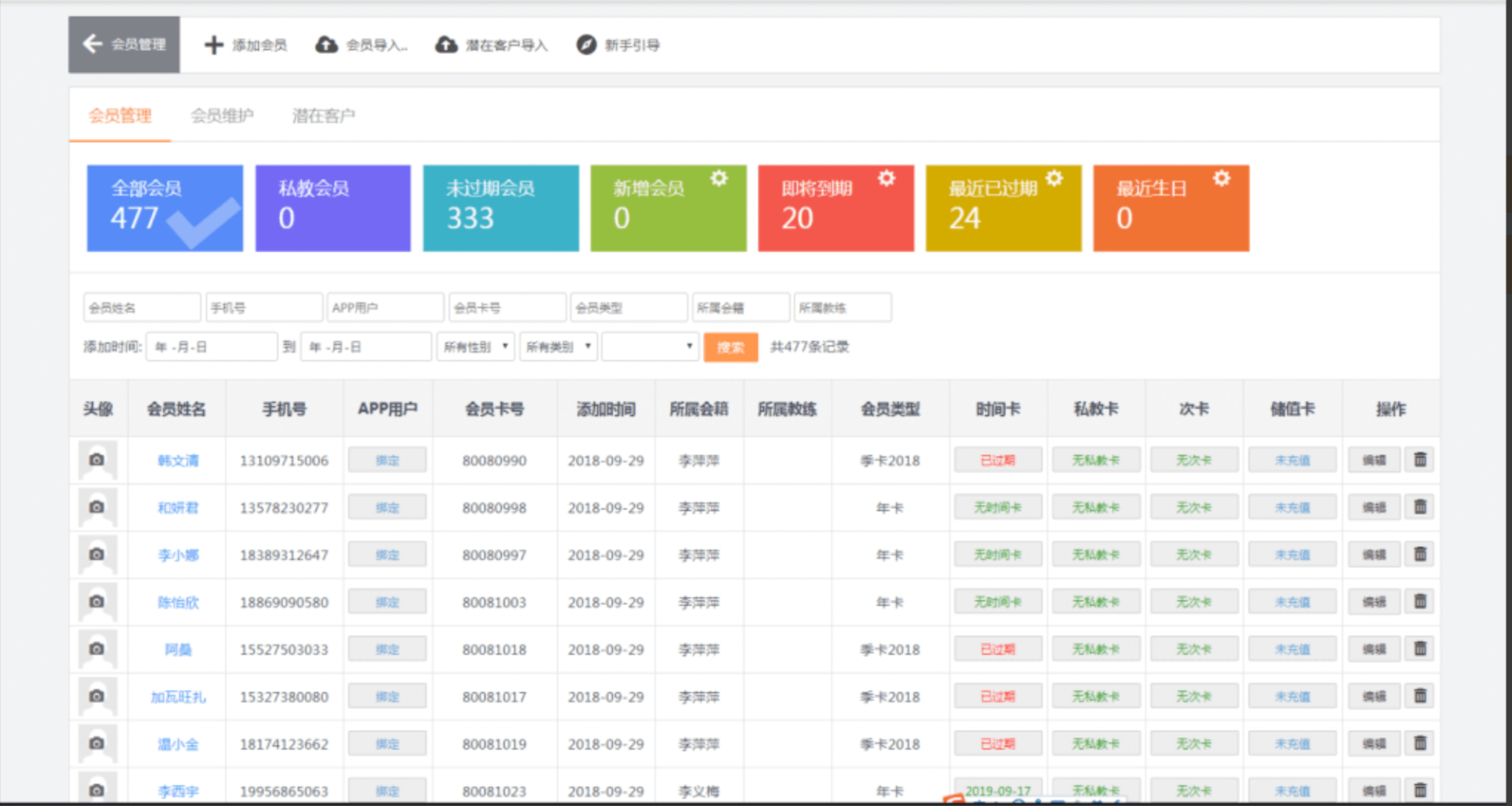Click the orange 搜索 button

pos(730,347)
